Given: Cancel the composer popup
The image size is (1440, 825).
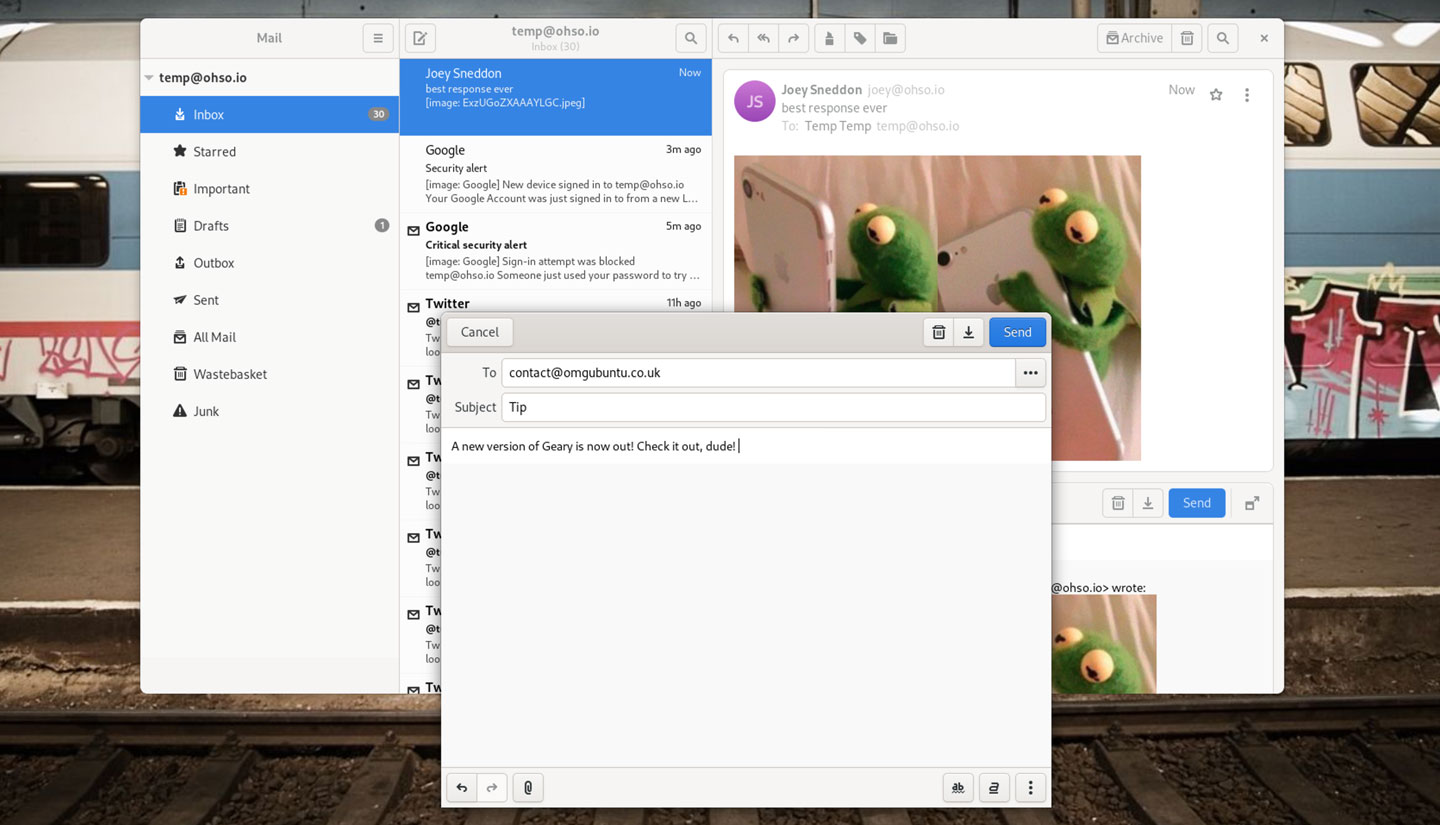Looking at the screenshot, I should click(479, 332).
